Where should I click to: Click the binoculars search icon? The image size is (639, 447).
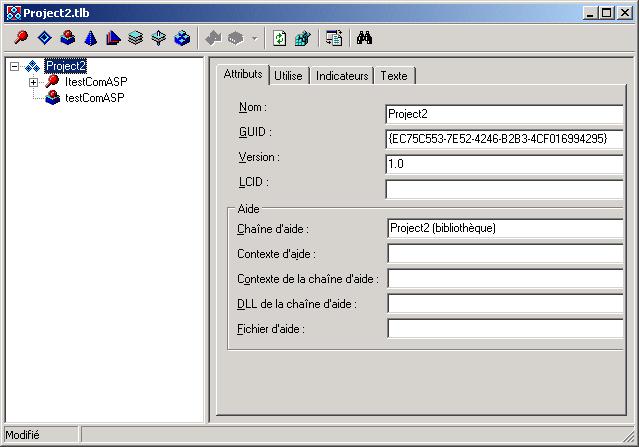click(365, 39)
